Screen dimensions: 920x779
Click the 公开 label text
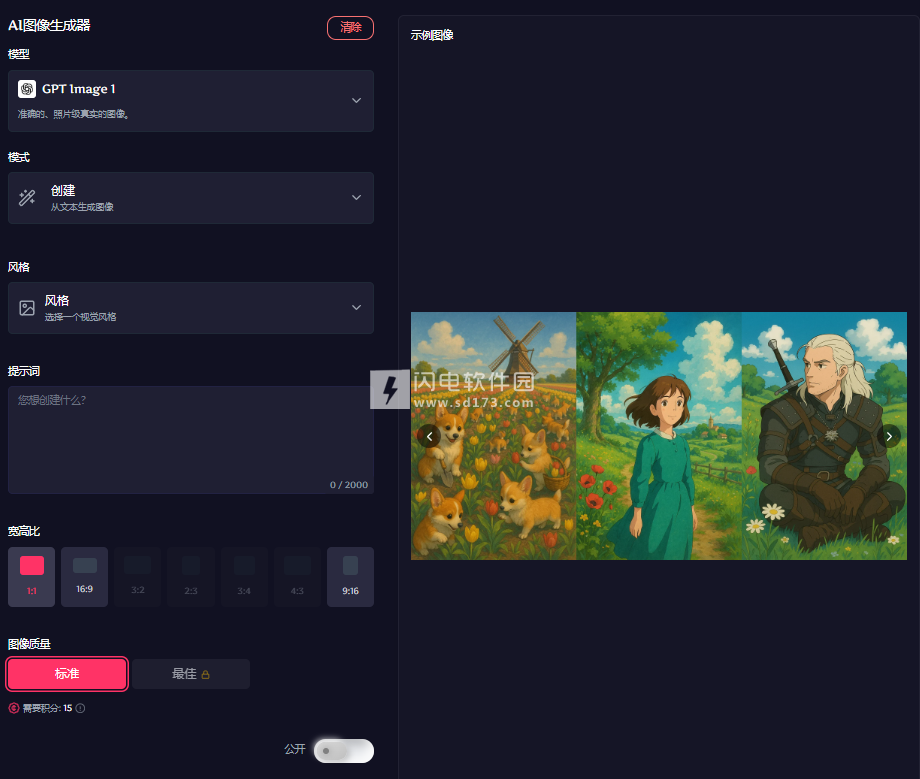(295, 749)
